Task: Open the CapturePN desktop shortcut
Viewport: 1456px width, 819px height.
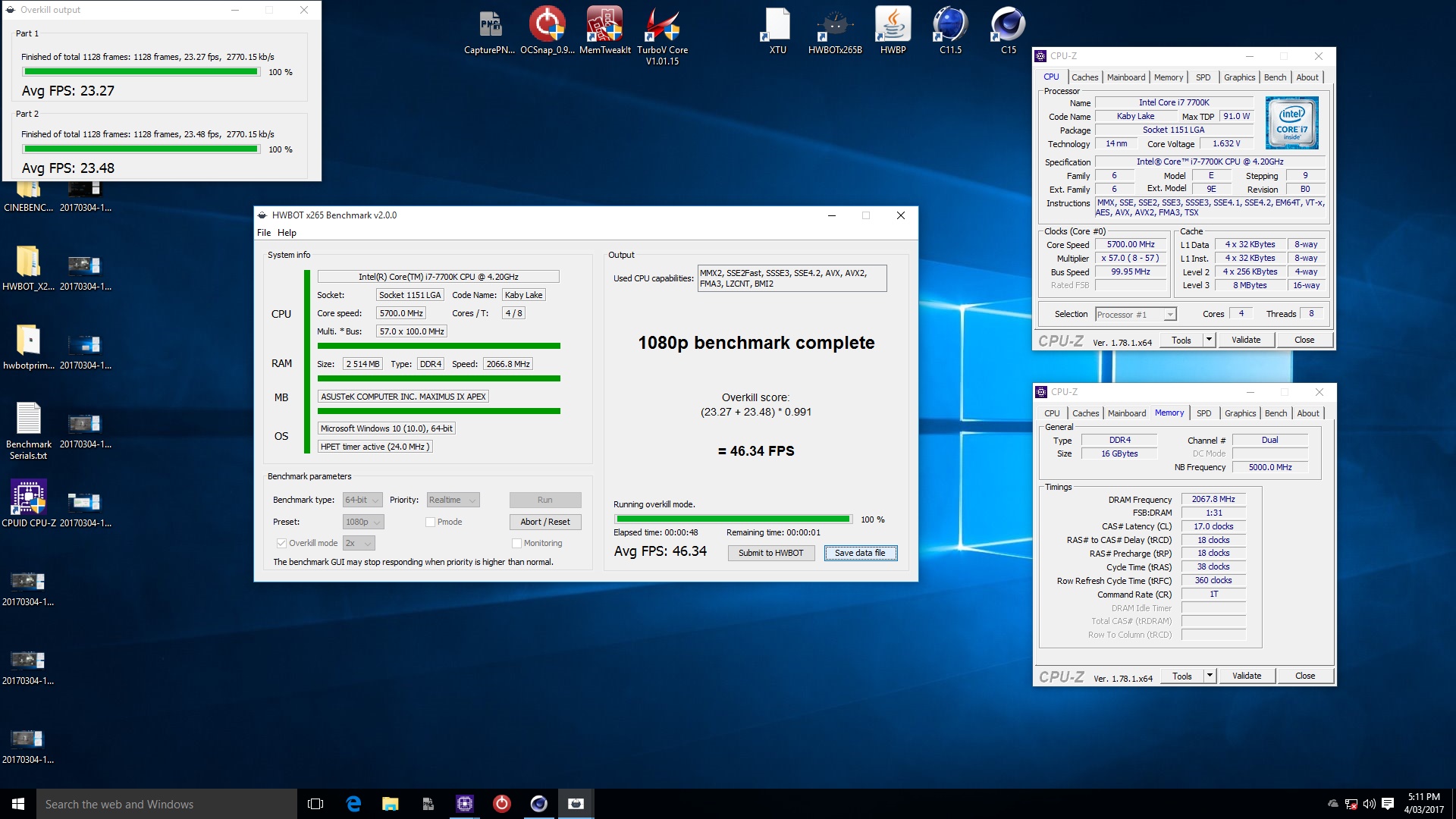Action: [x=490, y=30]
